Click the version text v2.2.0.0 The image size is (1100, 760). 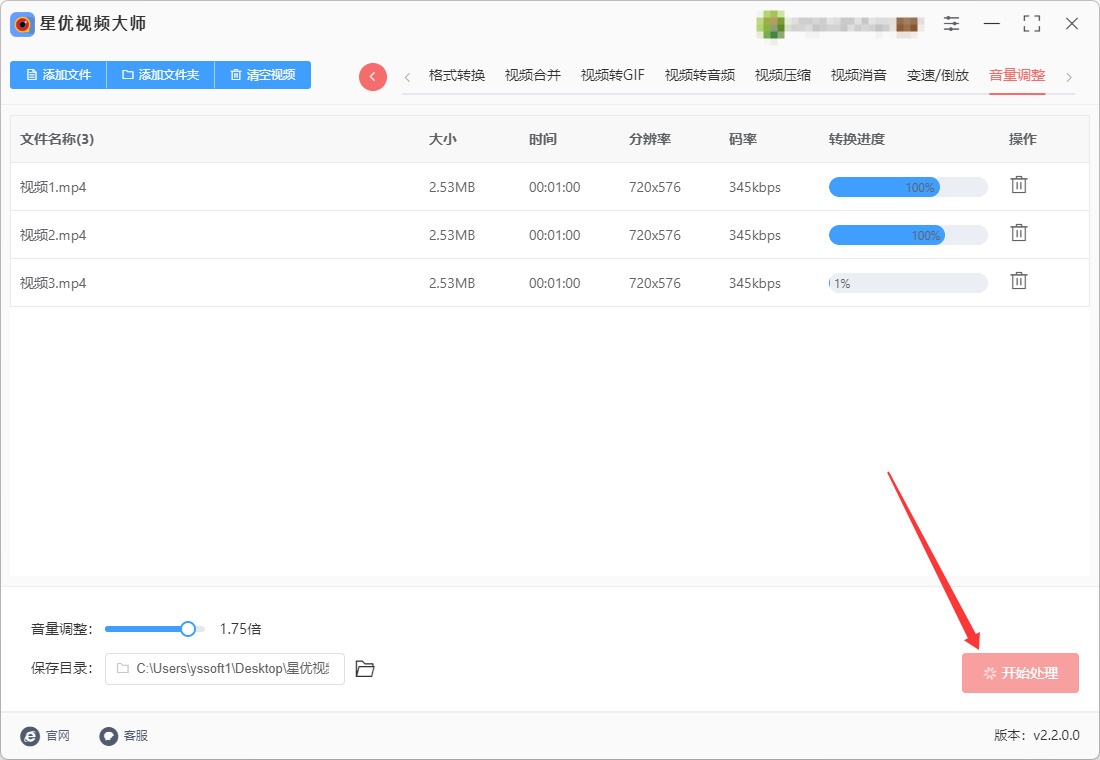click(1057, 735)
